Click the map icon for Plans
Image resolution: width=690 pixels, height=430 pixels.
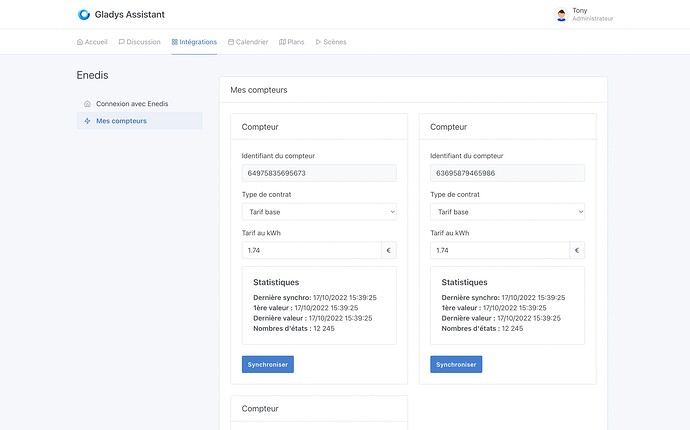click(x=282, y=42)
